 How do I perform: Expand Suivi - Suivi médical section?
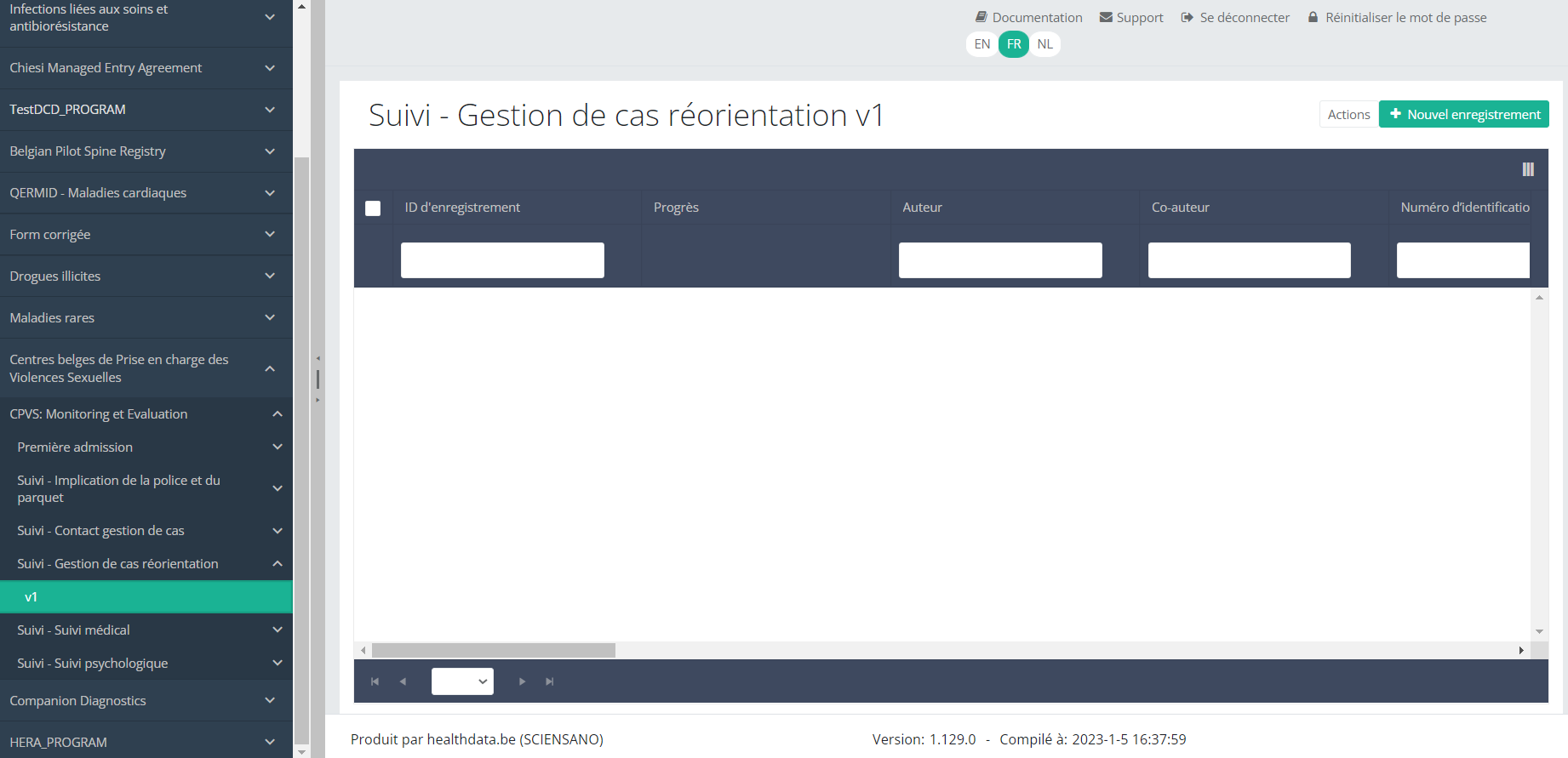(x=146, y=630)
